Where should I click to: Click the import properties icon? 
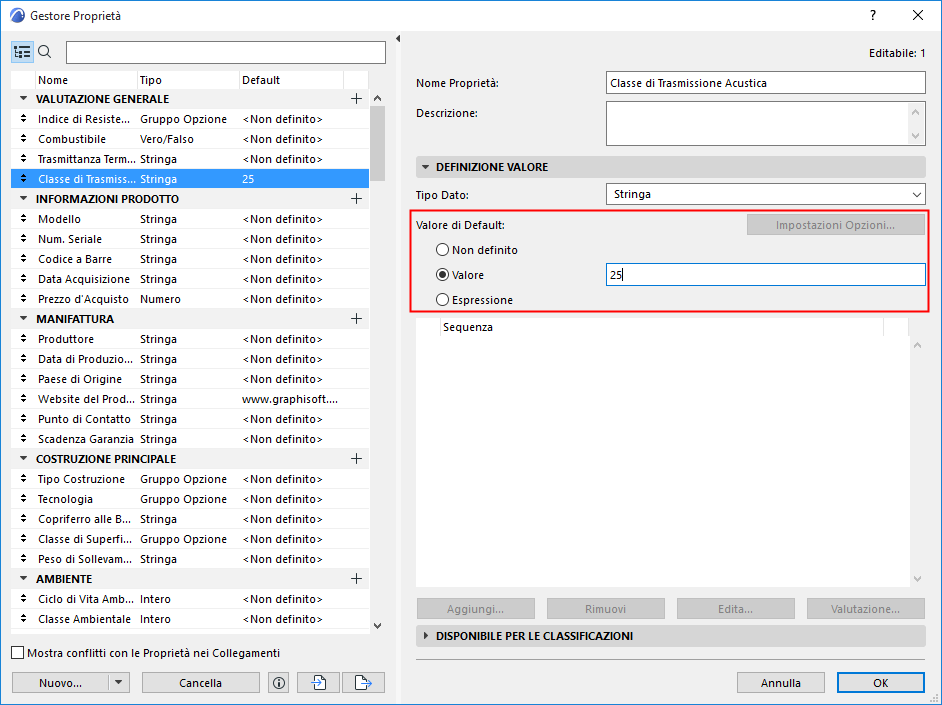click(318, 683)
